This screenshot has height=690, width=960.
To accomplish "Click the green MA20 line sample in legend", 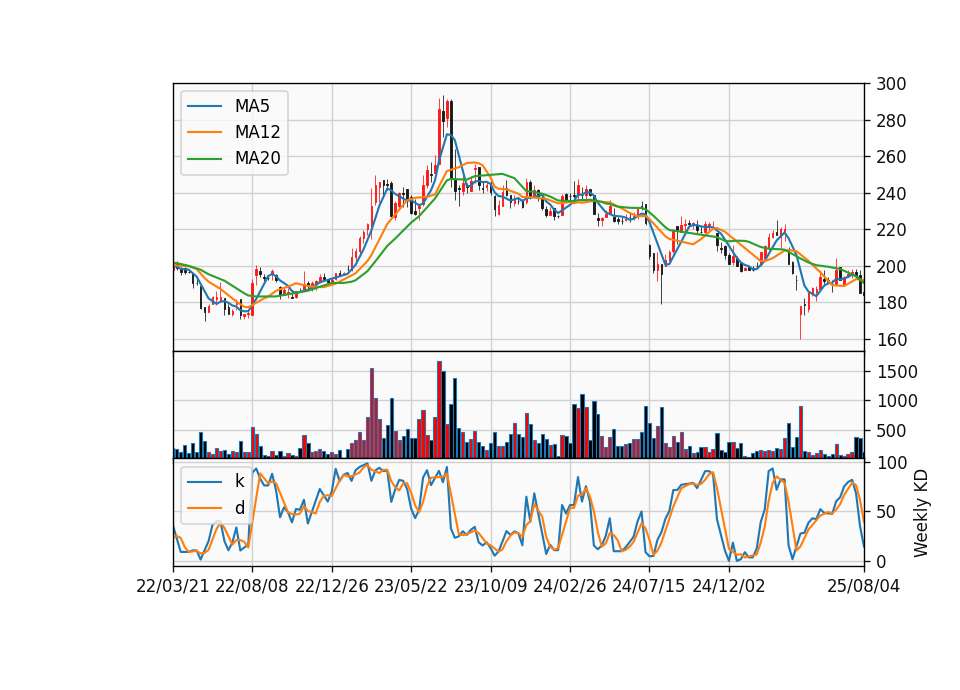I will pos(204,158).
